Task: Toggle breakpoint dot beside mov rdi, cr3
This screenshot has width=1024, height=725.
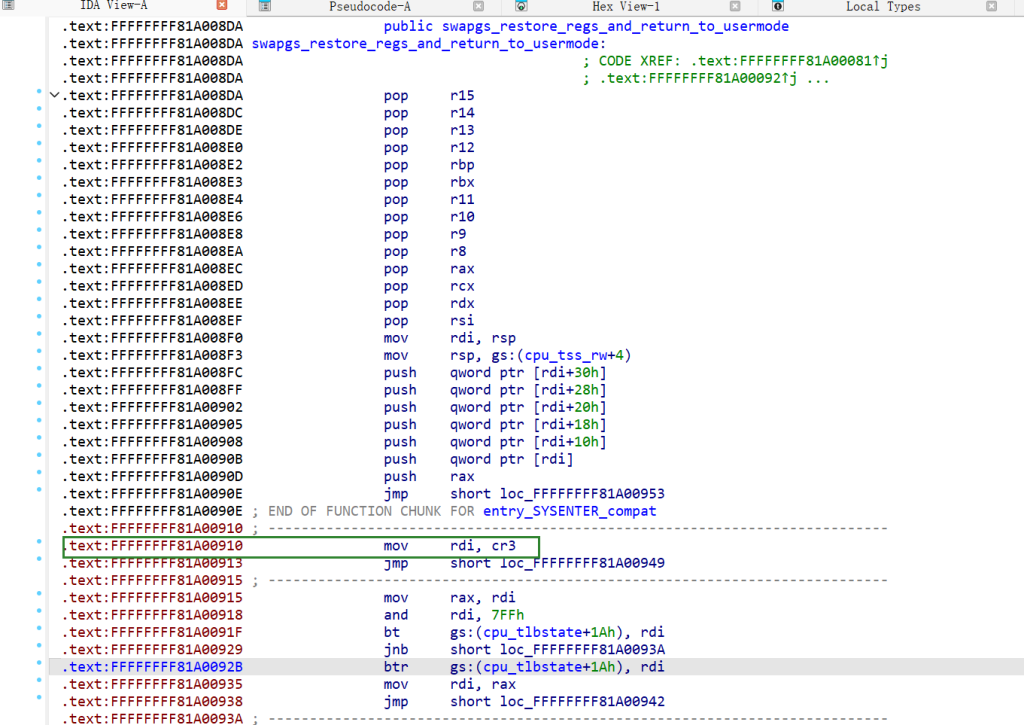Action: 39,546
